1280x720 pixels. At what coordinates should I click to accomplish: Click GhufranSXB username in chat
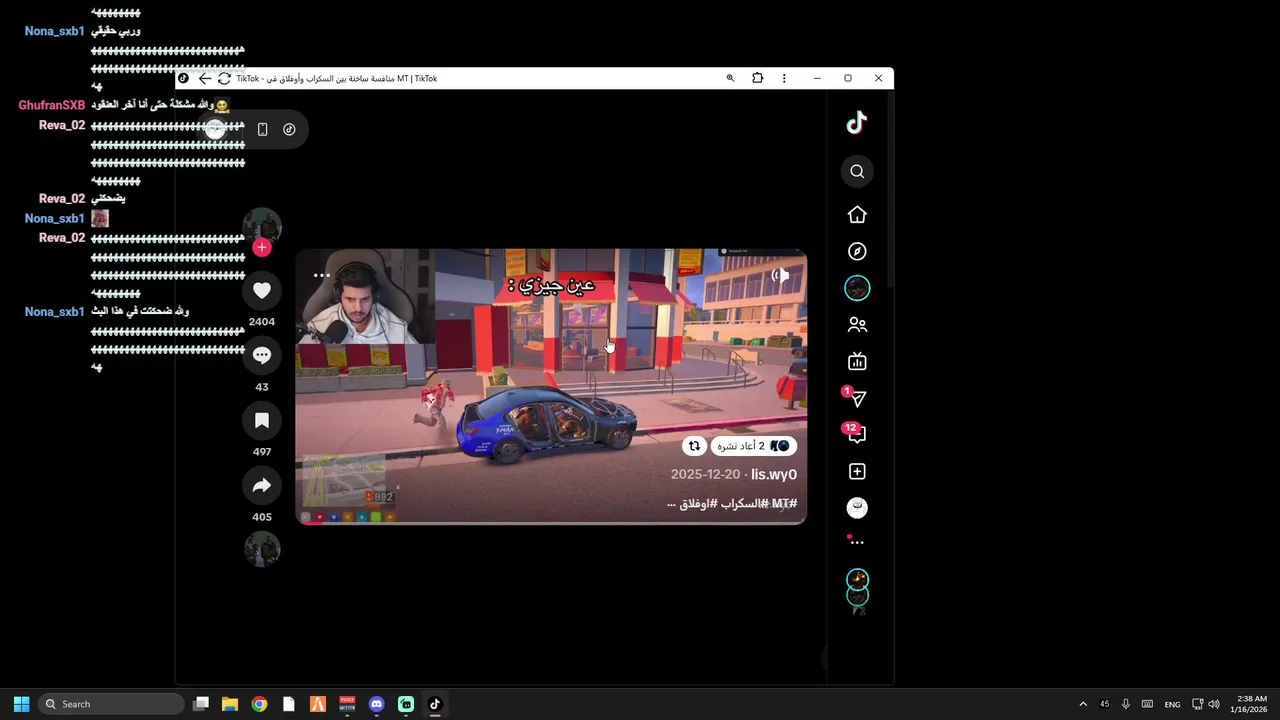[51, 105]
